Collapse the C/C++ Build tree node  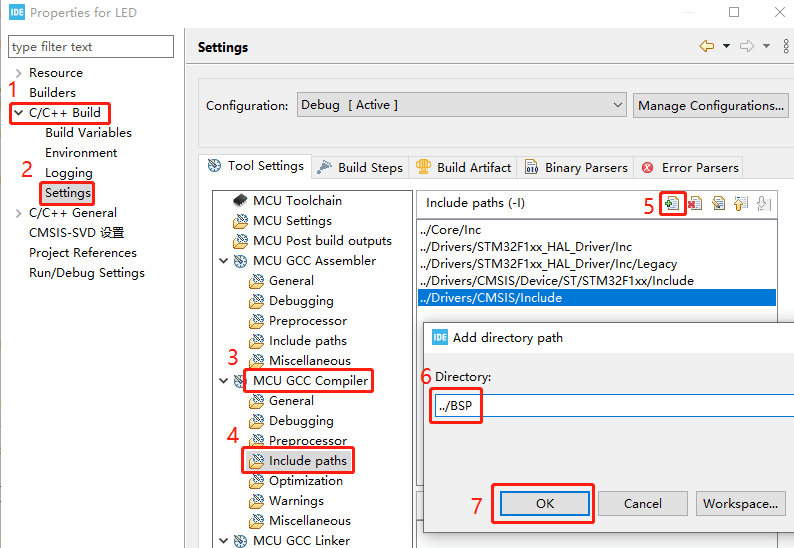click(x=19, y=112)
